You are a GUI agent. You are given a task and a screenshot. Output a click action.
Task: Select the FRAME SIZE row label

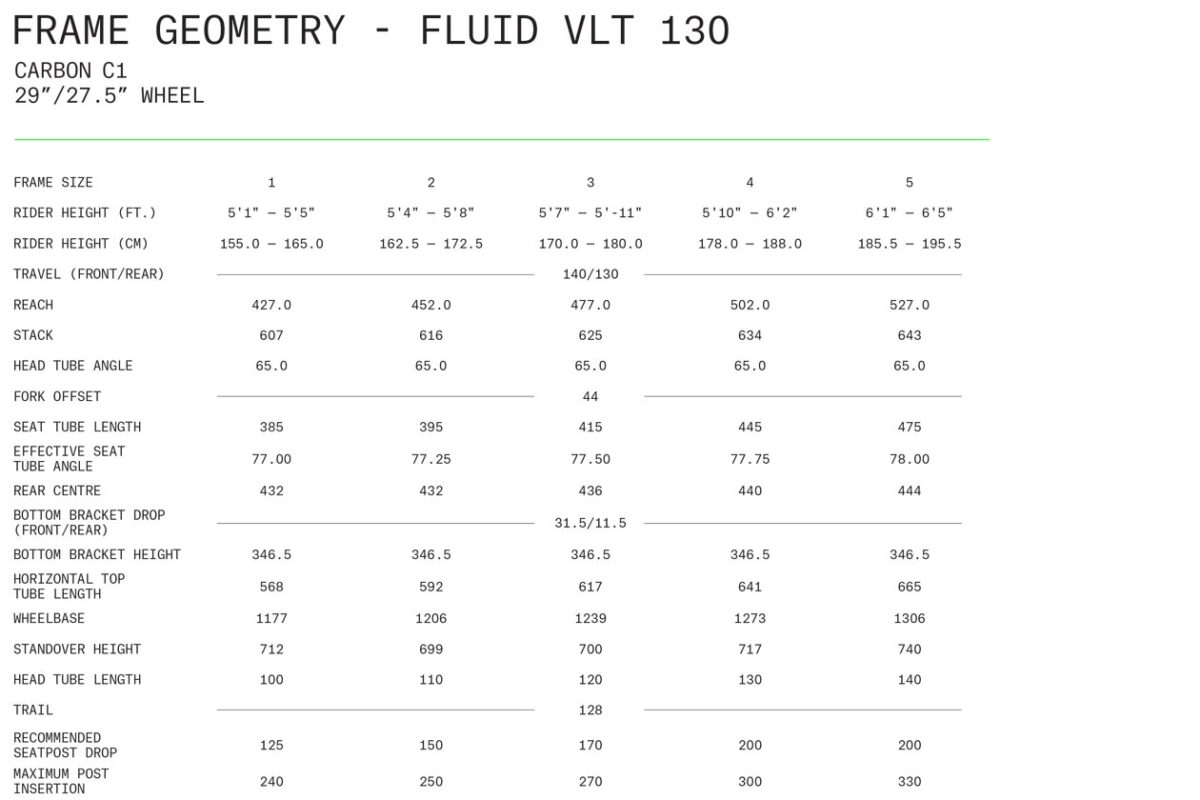pyautogui.click(x=53, y=182)
